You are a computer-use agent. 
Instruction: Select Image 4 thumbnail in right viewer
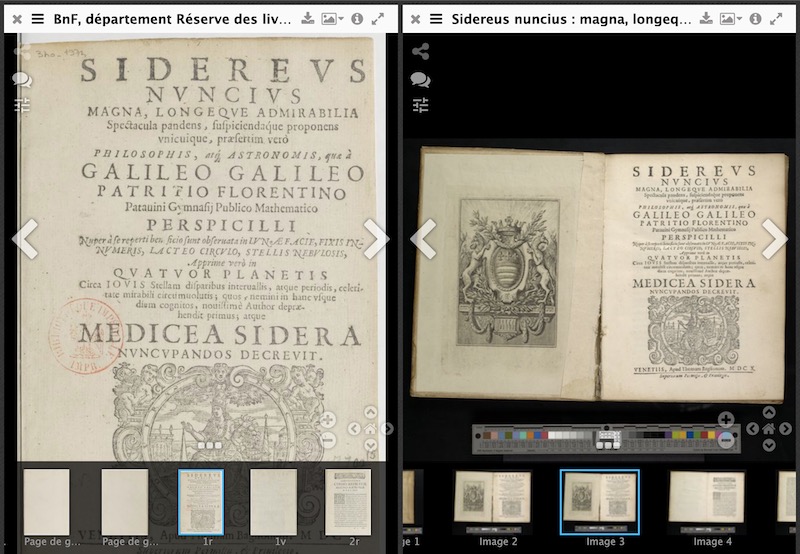(x=707, y=502)
